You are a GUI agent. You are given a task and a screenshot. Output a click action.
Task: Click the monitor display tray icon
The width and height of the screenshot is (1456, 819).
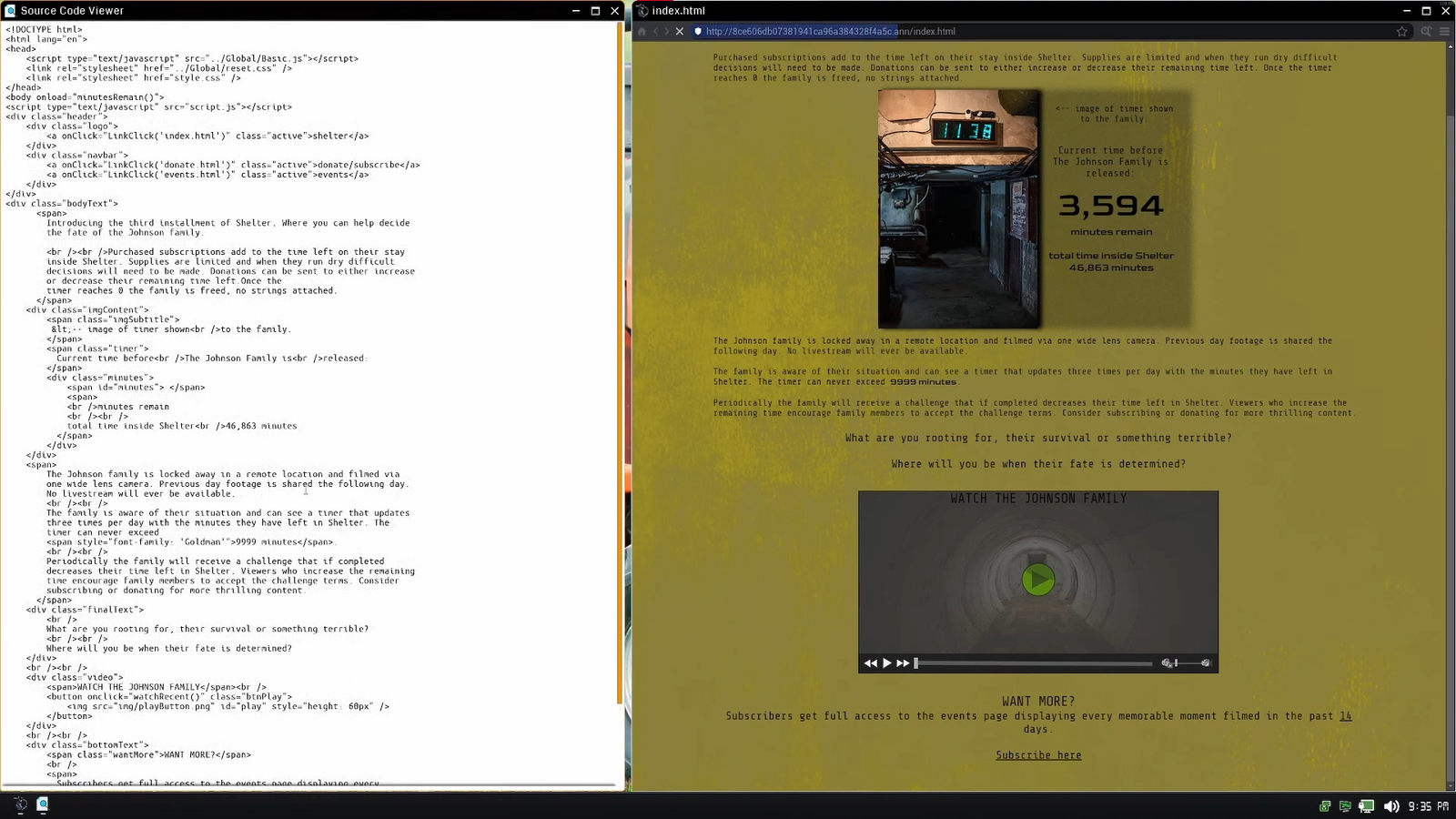[x=1366, y=806]
